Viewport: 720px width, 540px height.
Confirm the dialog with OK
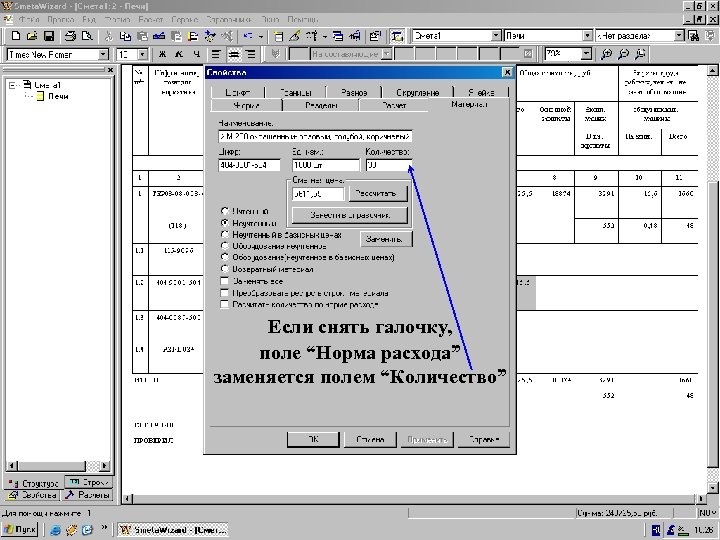tap(313, 439)
